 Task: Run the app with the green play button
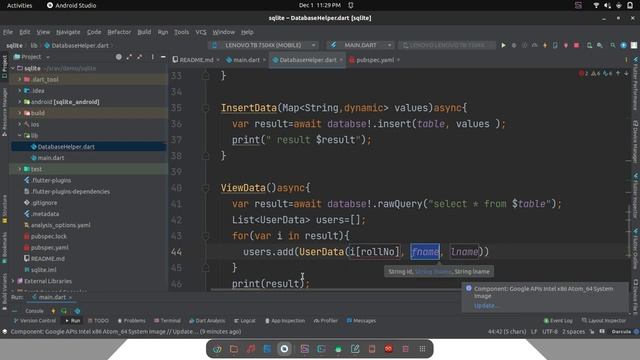pyautogui.click(x=503, y=45)
